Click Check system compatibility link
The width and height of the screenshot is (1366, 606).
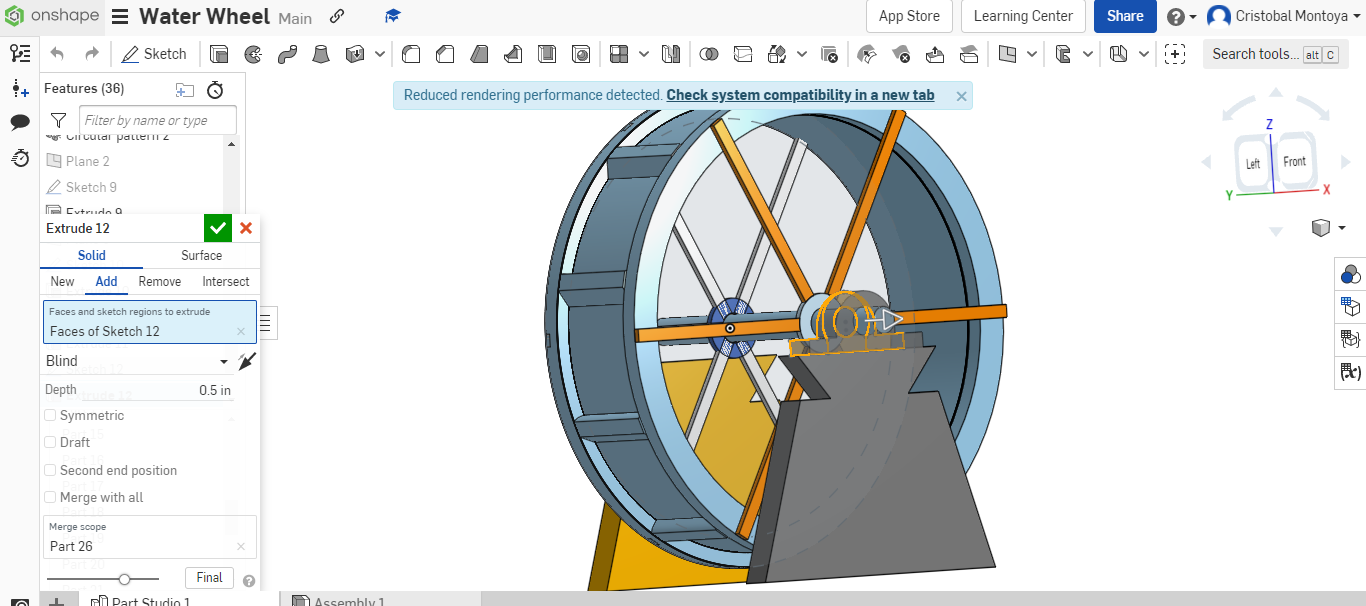[801, 95]
